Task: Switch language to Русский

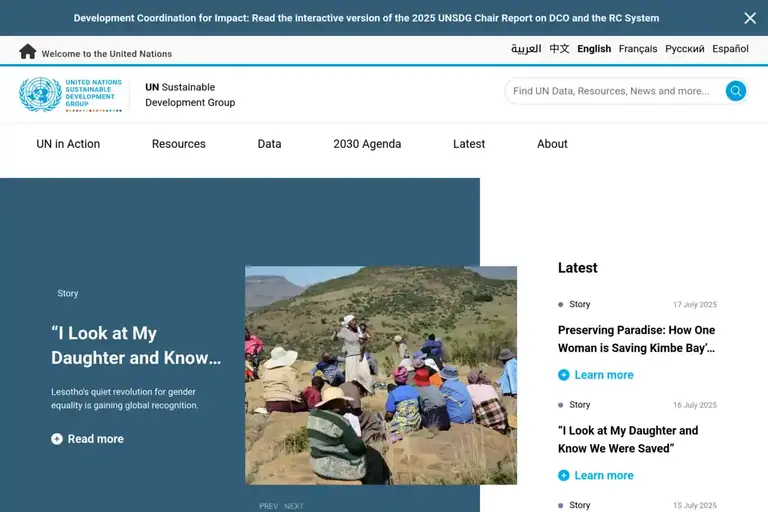Action: 685,49
